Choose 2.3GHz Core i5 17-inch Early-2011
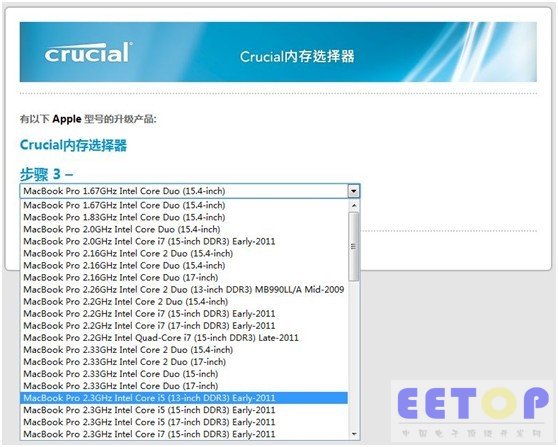This screenshot has width=558, height=447. click(184, 422)
